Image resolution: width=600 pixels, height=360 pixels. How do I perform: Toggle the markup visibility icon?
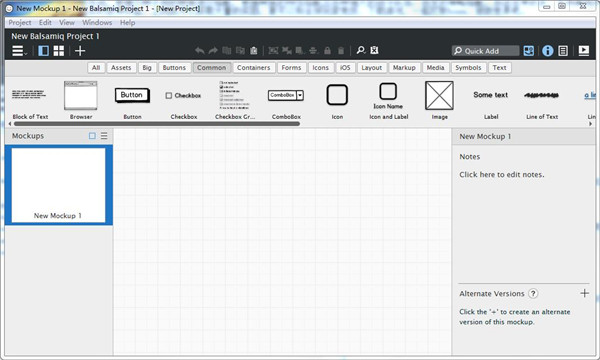coord(374,50)
